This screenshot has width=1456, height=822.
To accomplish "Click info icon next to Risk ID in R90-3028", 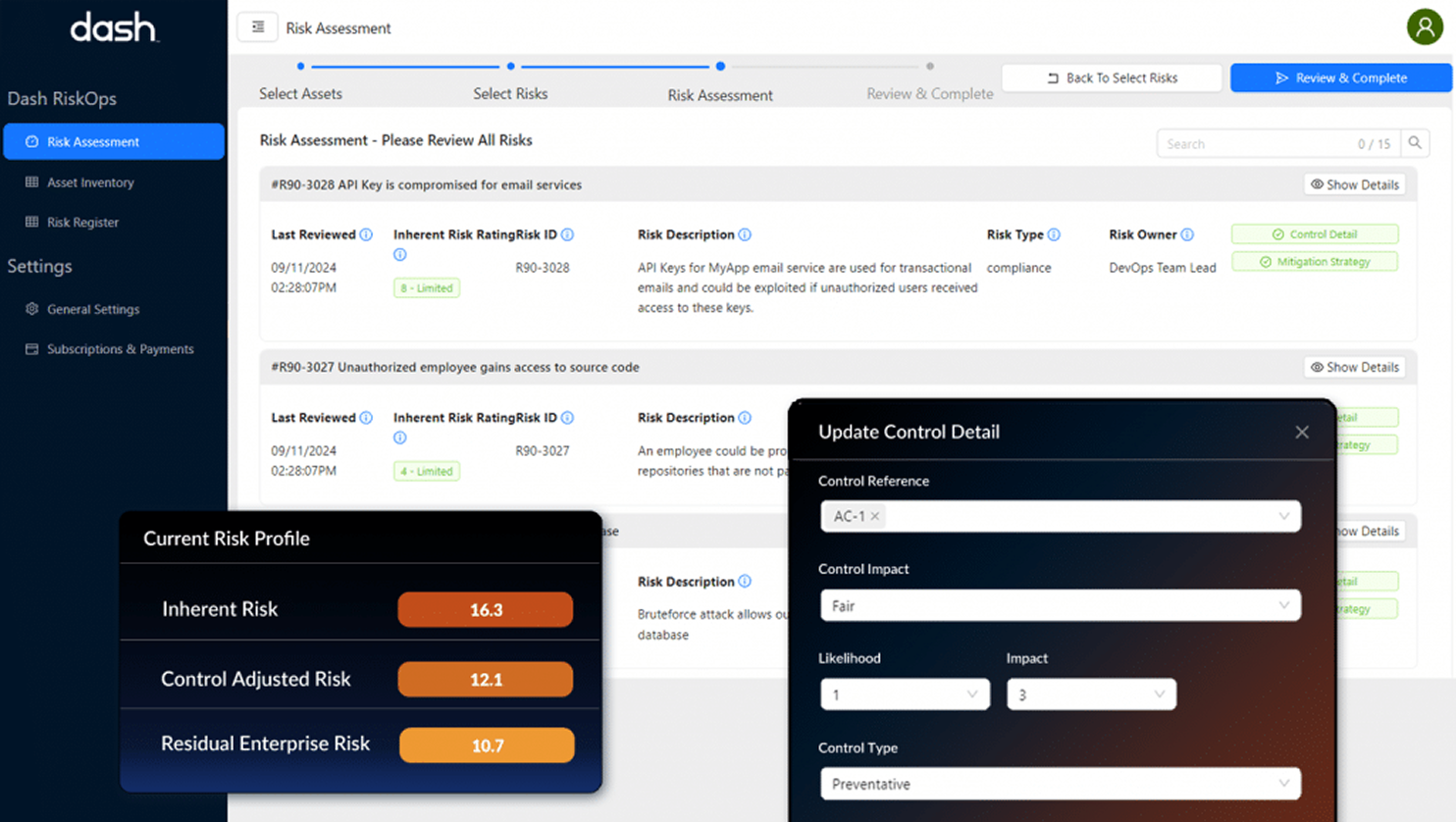I will (567, 234).
